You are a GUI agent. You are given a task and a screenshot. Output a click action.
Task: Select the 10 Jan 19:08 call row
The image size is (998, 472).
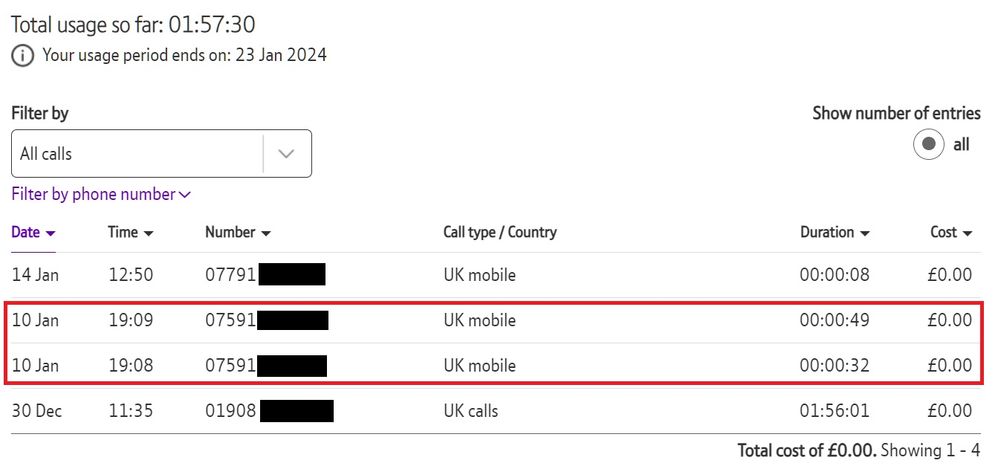(490, 365)
